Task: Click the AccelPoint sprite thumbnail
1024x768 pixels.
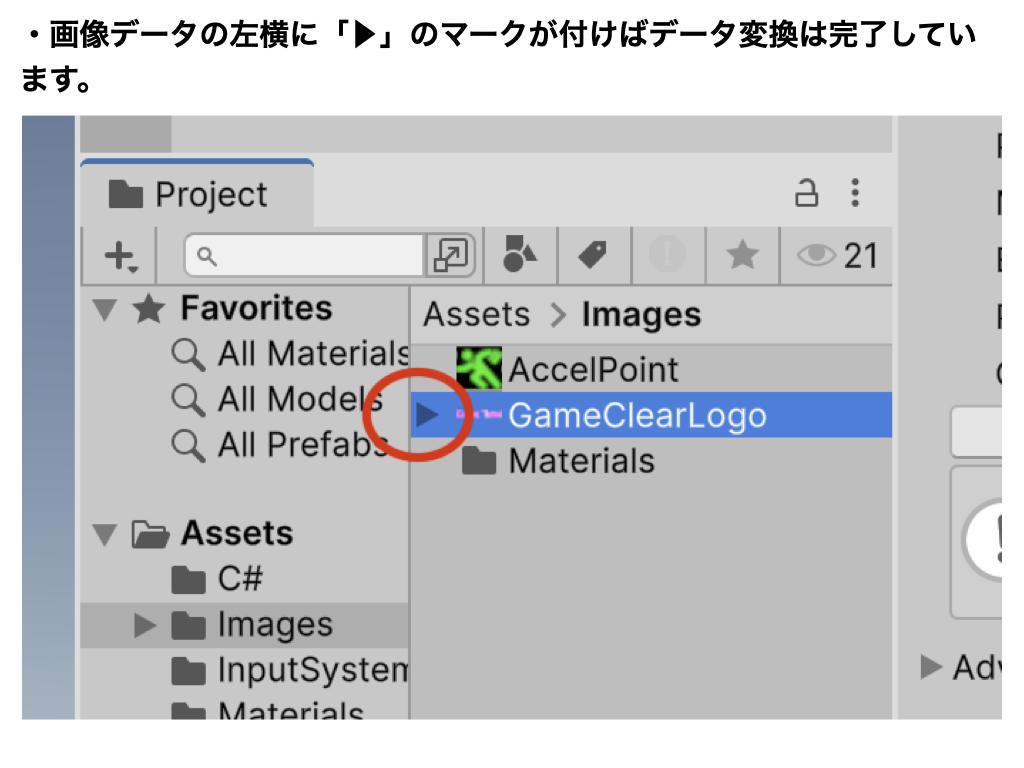Action: pyautogui.click(x=479, y=369)
